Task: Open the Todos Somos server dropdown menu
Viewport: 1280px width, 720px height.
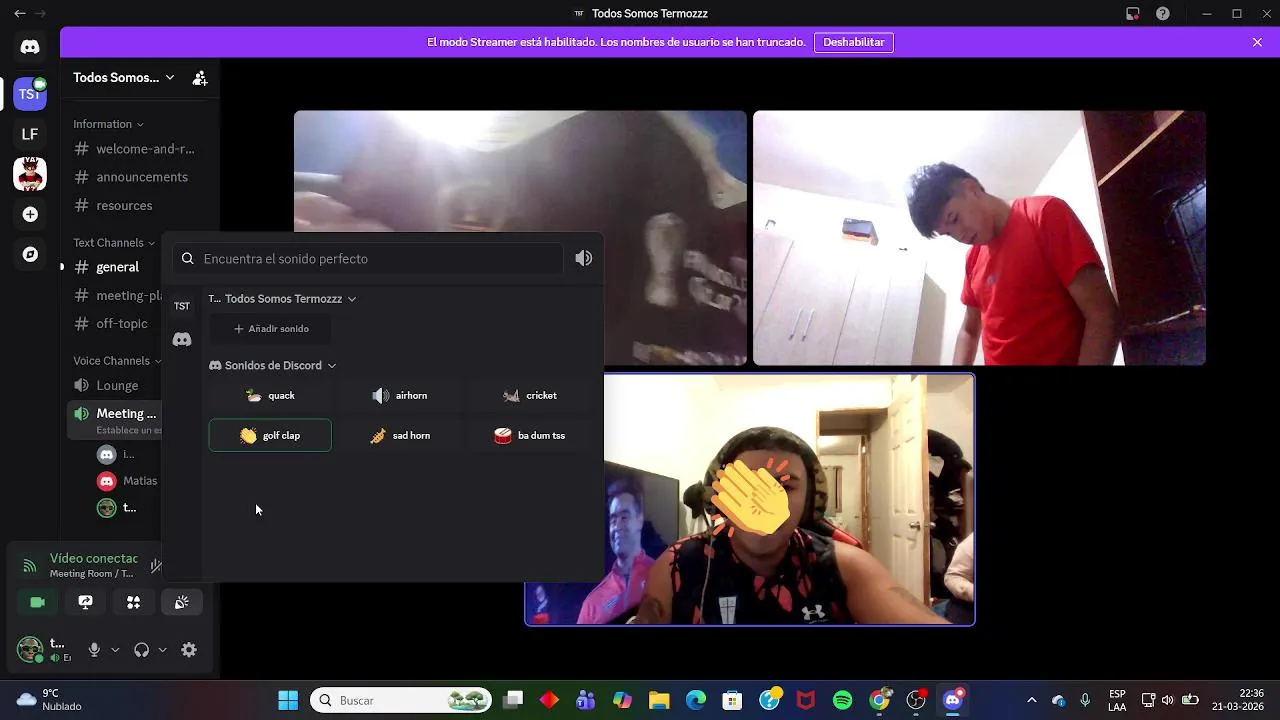Action: pos(124,77)
